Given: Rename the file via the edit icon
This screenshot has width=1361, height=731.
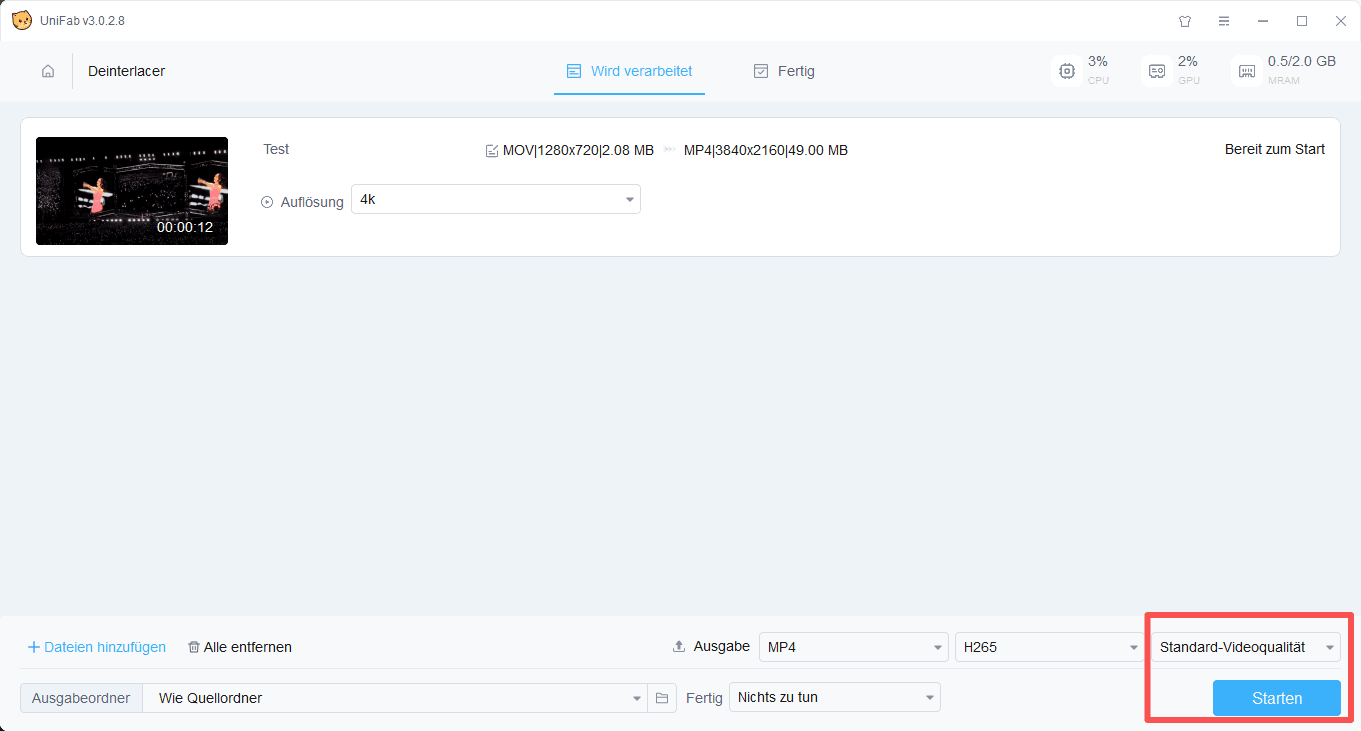Looking at the screenshot, I should tap(491, 151).
